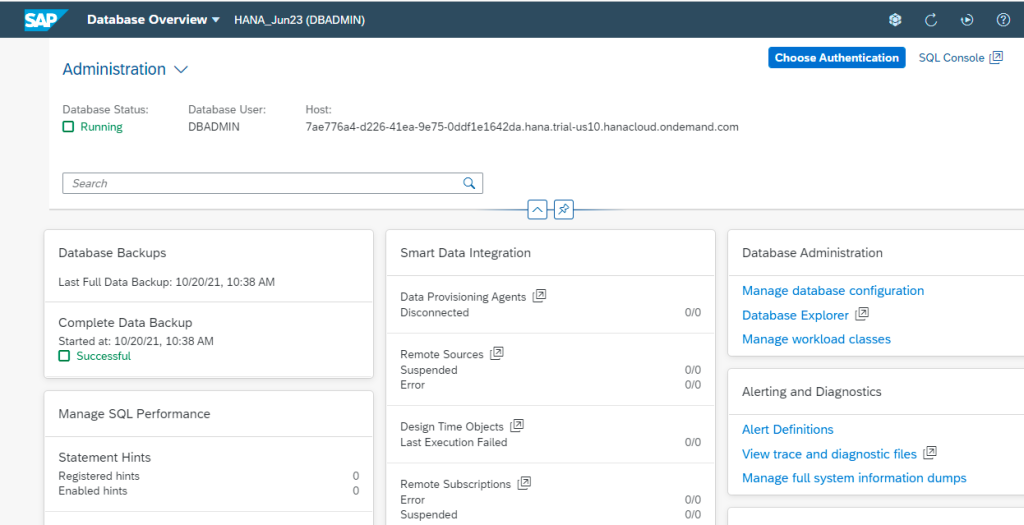Pin the header with pushpin icon

(x=564, y=210)
